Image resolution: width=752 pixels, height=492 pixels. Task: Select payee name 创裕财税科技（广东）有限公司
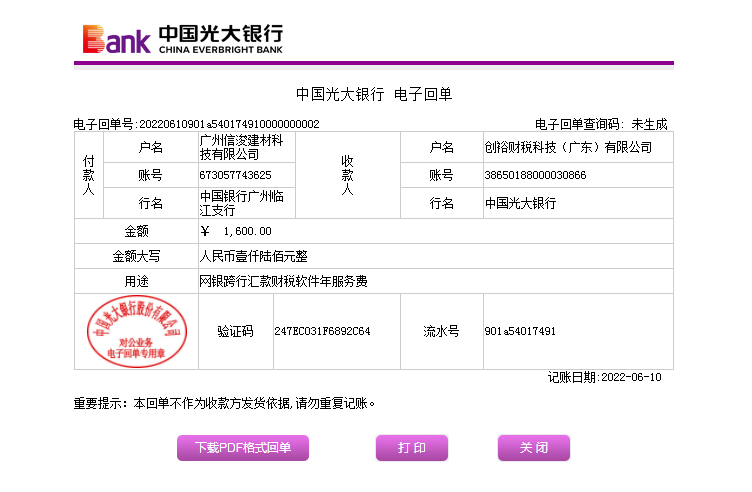point(568,147)
